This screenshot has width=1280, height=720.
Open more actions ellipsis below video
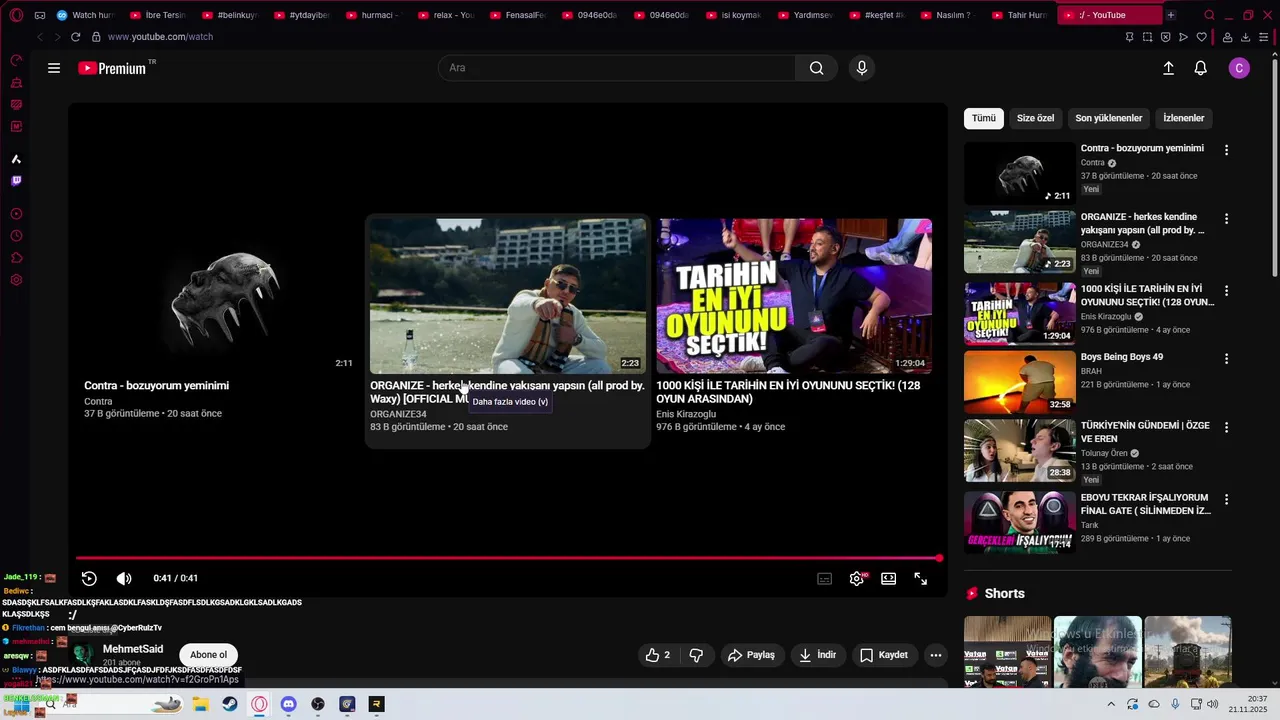[x=936, y=655]
